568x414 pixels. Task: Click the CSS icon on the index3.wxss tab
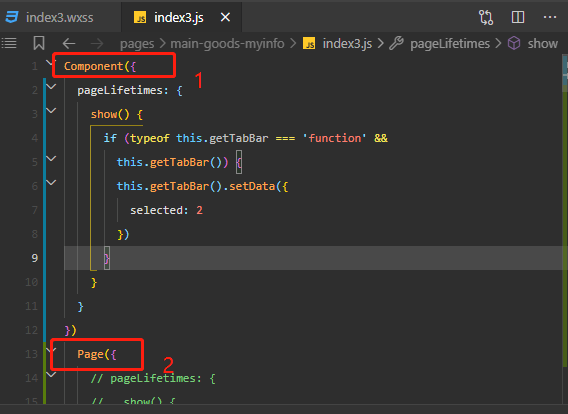point(12,17)
